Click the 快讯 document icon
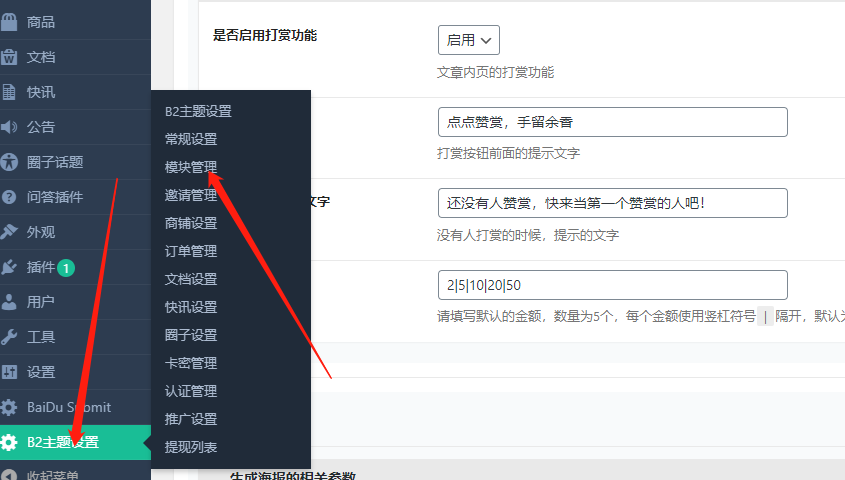 10,92
